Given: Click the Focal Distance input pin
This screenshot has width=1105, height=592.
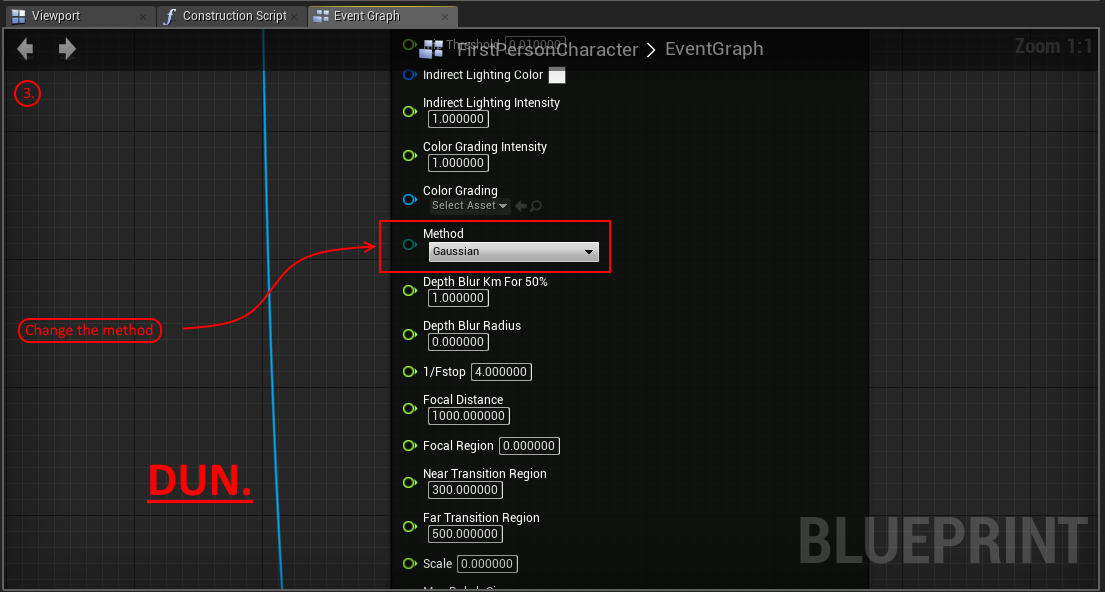Looking at the screenshot, I should (x=409, y=409).
